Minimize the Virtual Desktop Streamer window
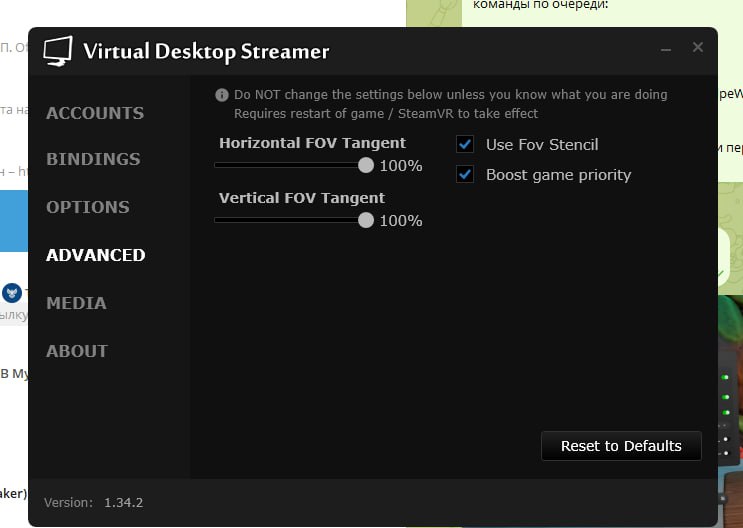The image size is (743, 528). click(666, 48)
